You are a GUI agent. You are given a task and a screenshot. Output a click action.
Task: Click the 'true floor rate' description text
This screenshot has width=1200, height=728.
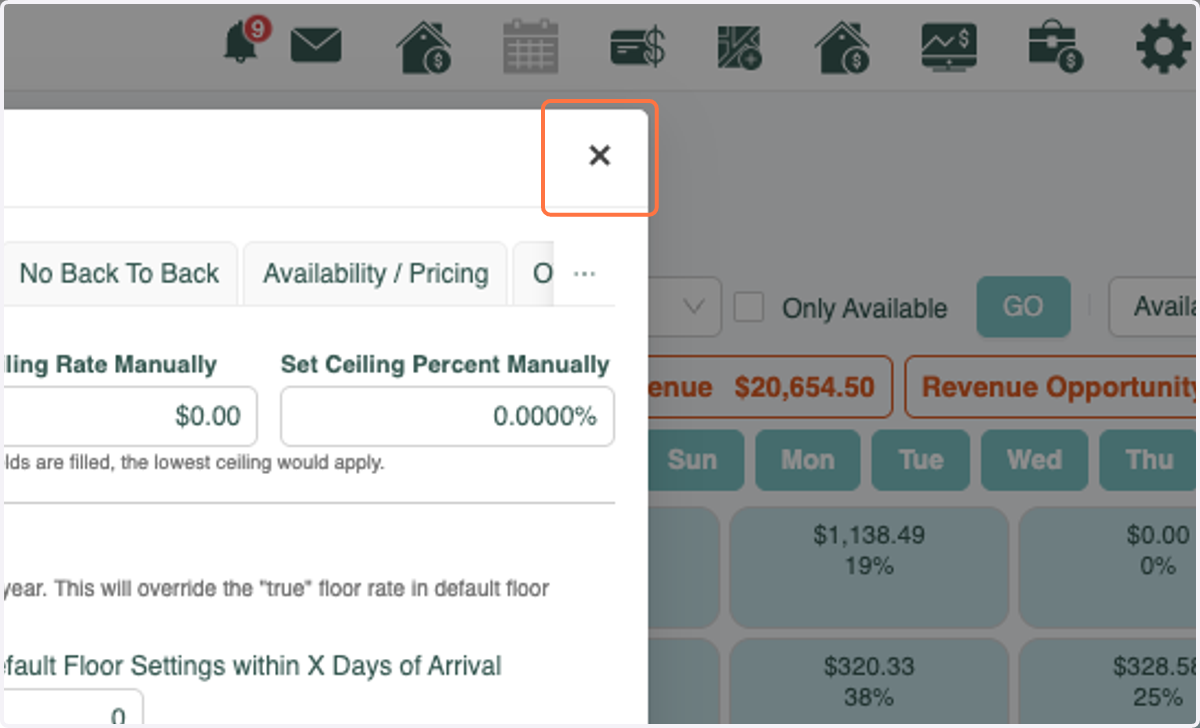[276, 588]
